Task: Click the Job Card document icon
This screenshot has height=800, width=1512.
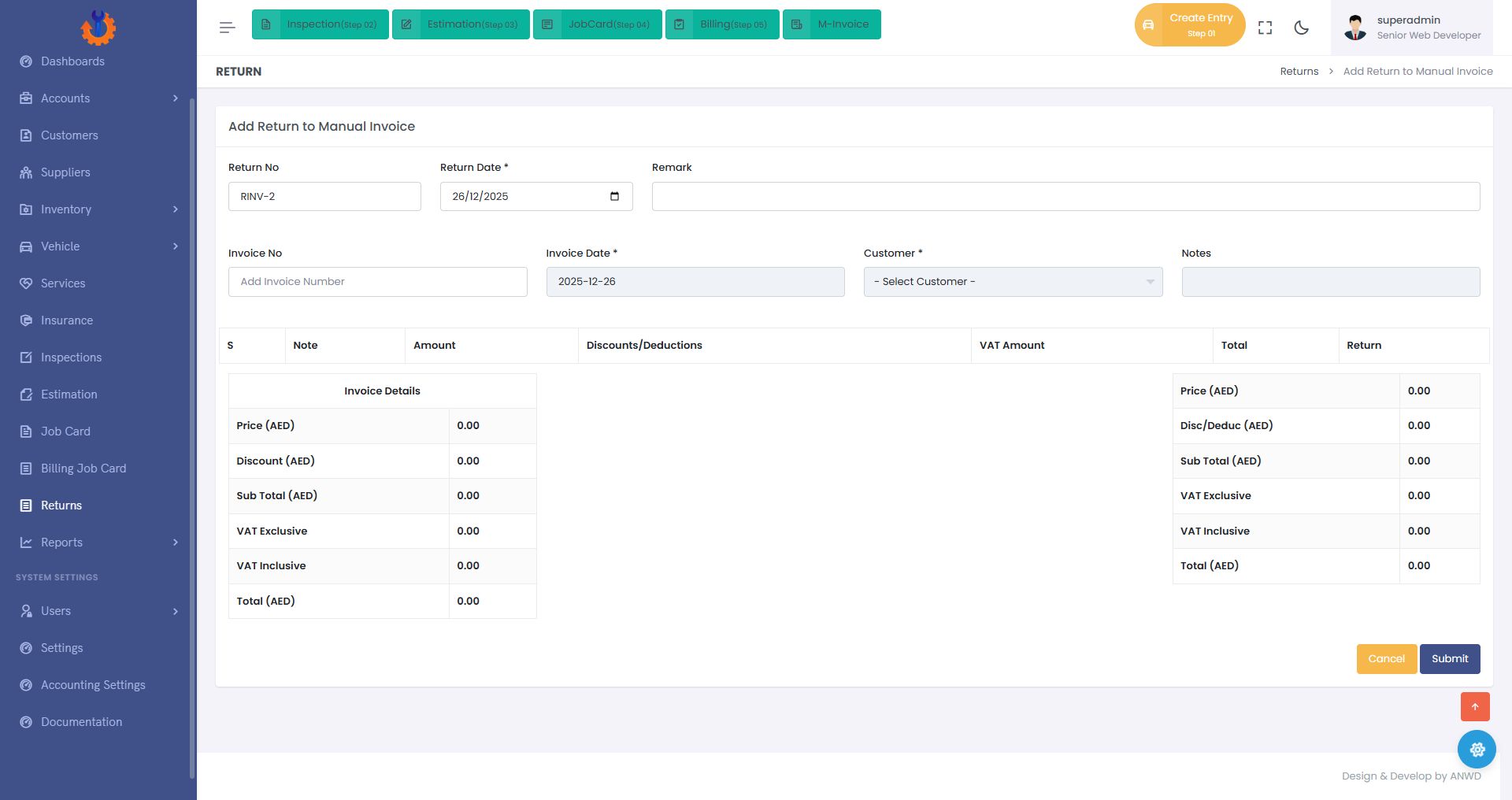Action: [26, 431]
